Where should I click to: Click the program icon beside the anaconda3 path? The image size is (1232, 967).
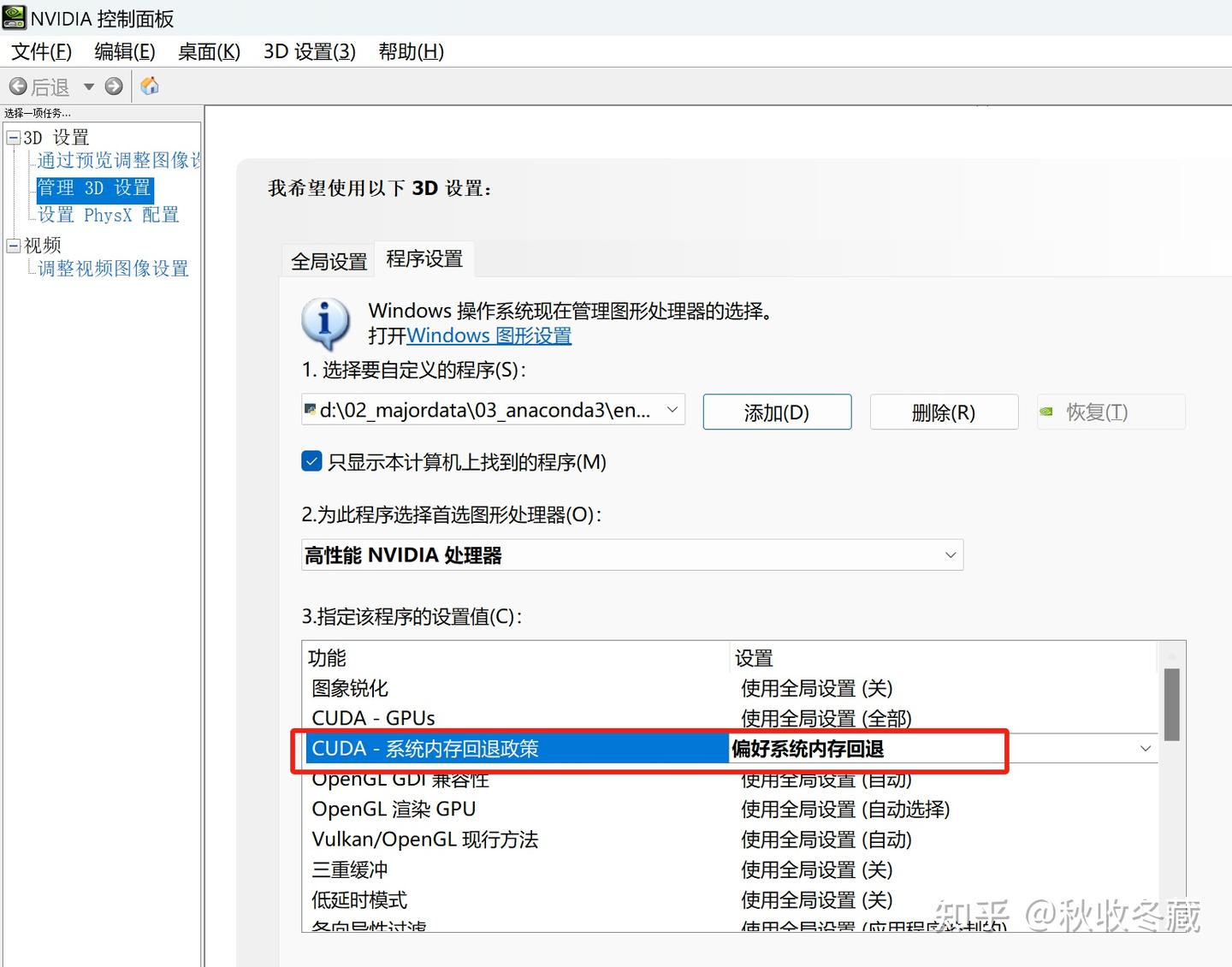(x=311, y=410)
